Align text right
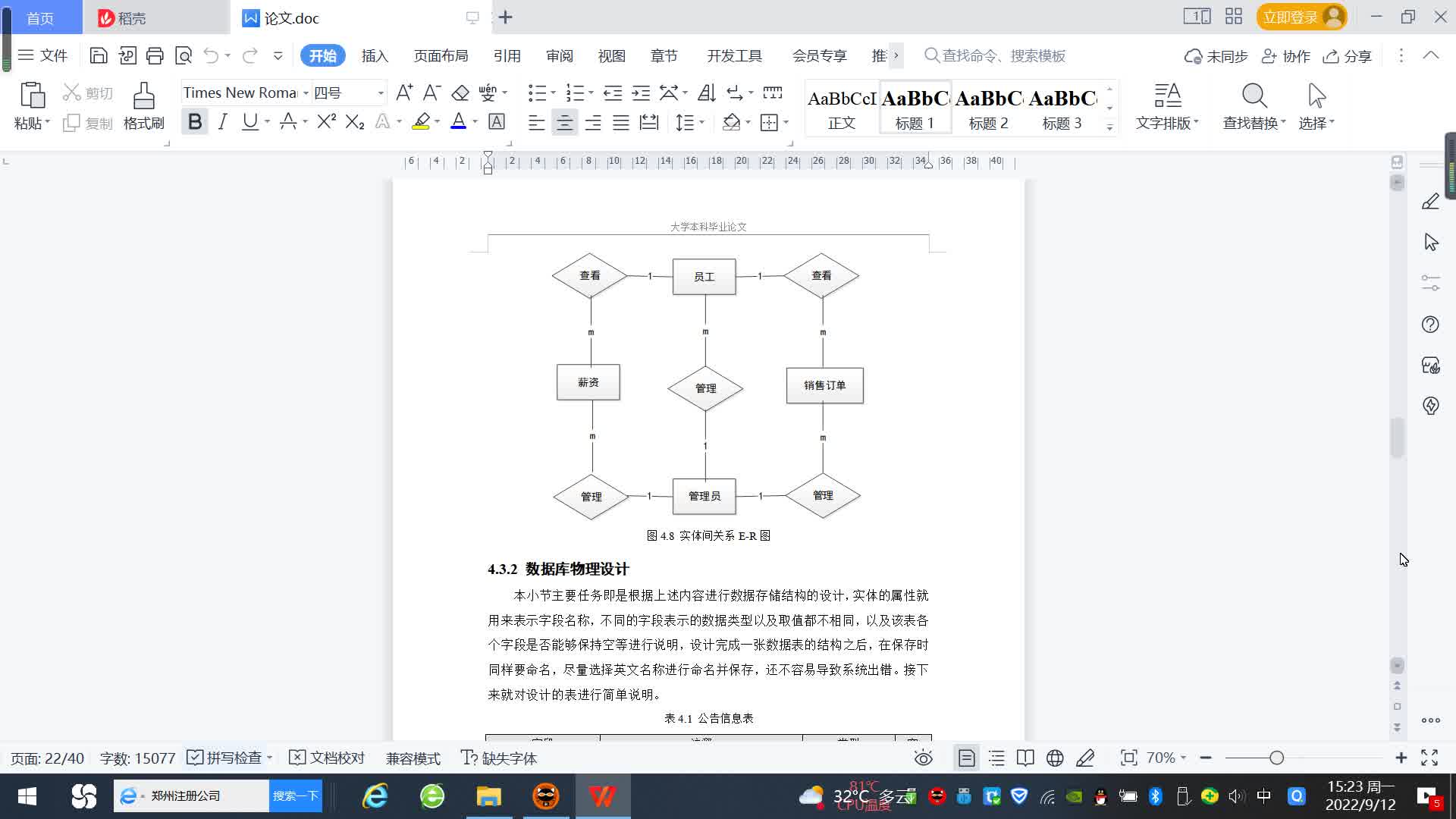1456x819 pixels. coord(593,122)
